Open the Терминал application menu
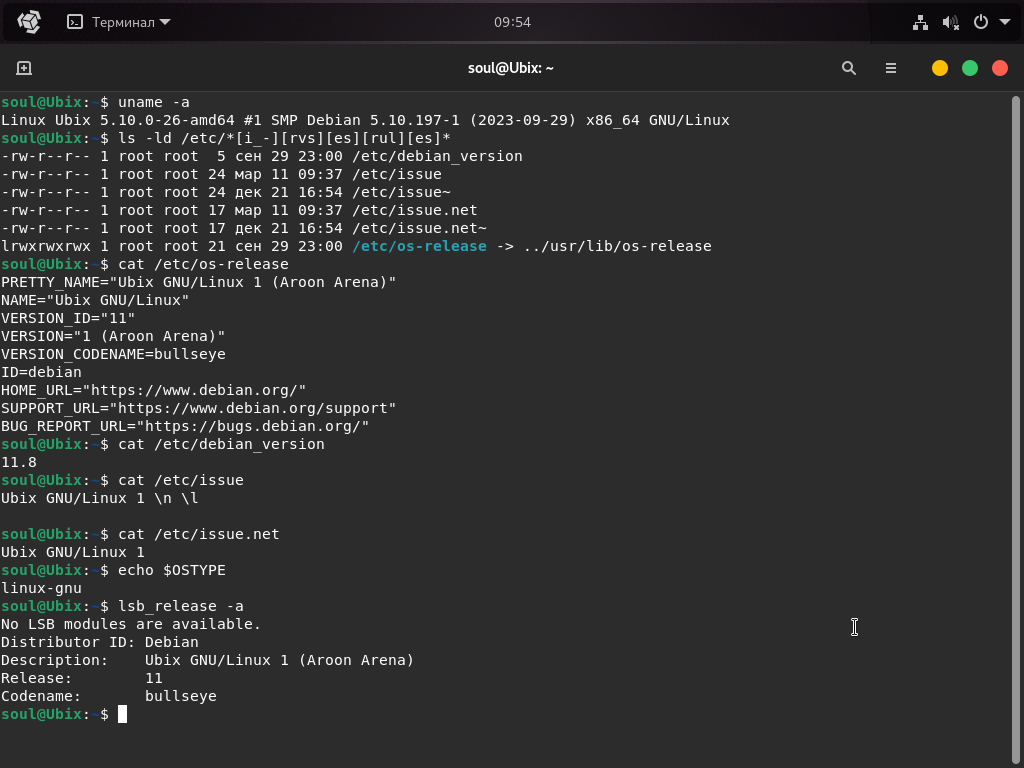 pyautogui.click(x=119, y=22)
